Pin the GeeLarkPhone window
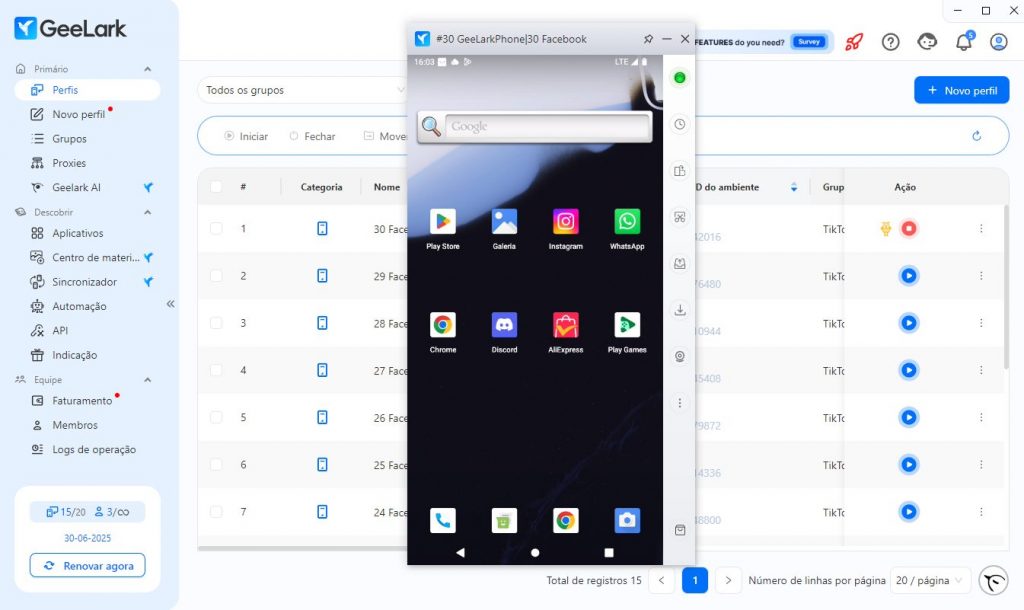The image size is (1024, 610). 648,39
